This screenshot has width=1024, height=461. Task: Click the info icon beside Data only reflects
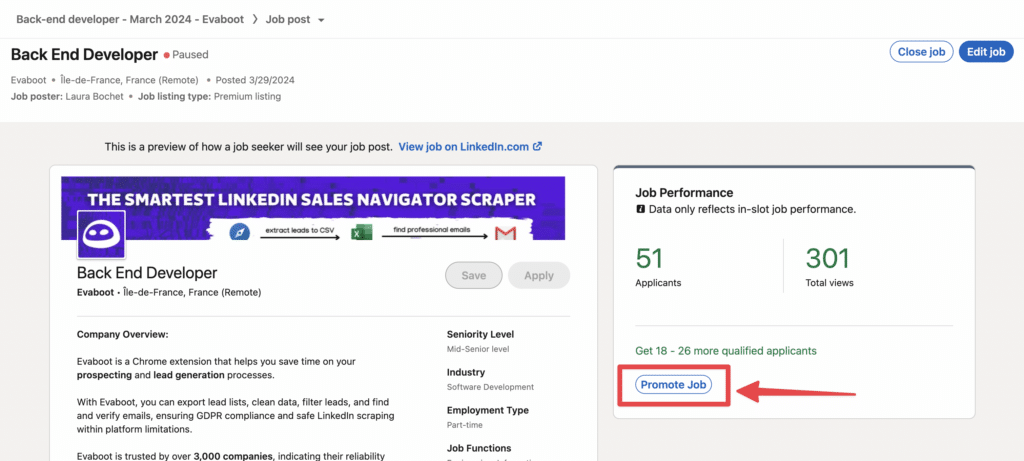pos(640,210)
